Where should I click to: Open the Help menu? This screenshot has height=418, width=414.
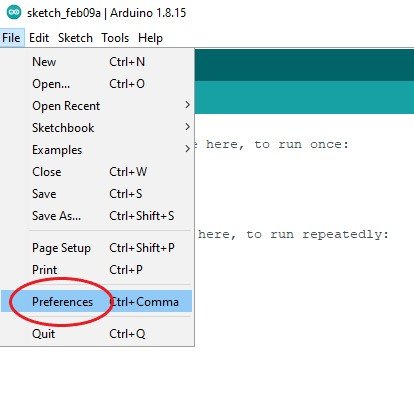point(150,38)
